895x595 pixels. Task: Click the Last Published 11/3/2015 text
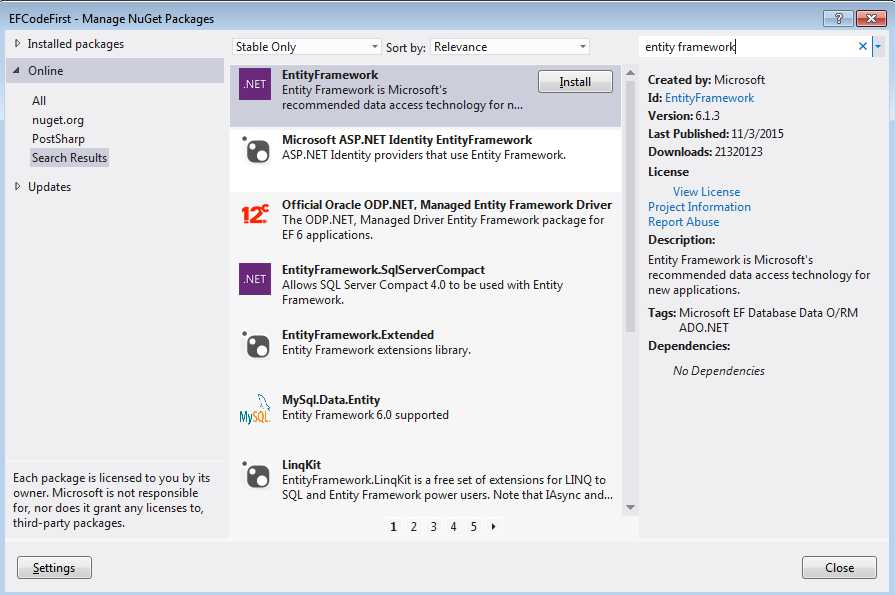(x=716, y=134)
